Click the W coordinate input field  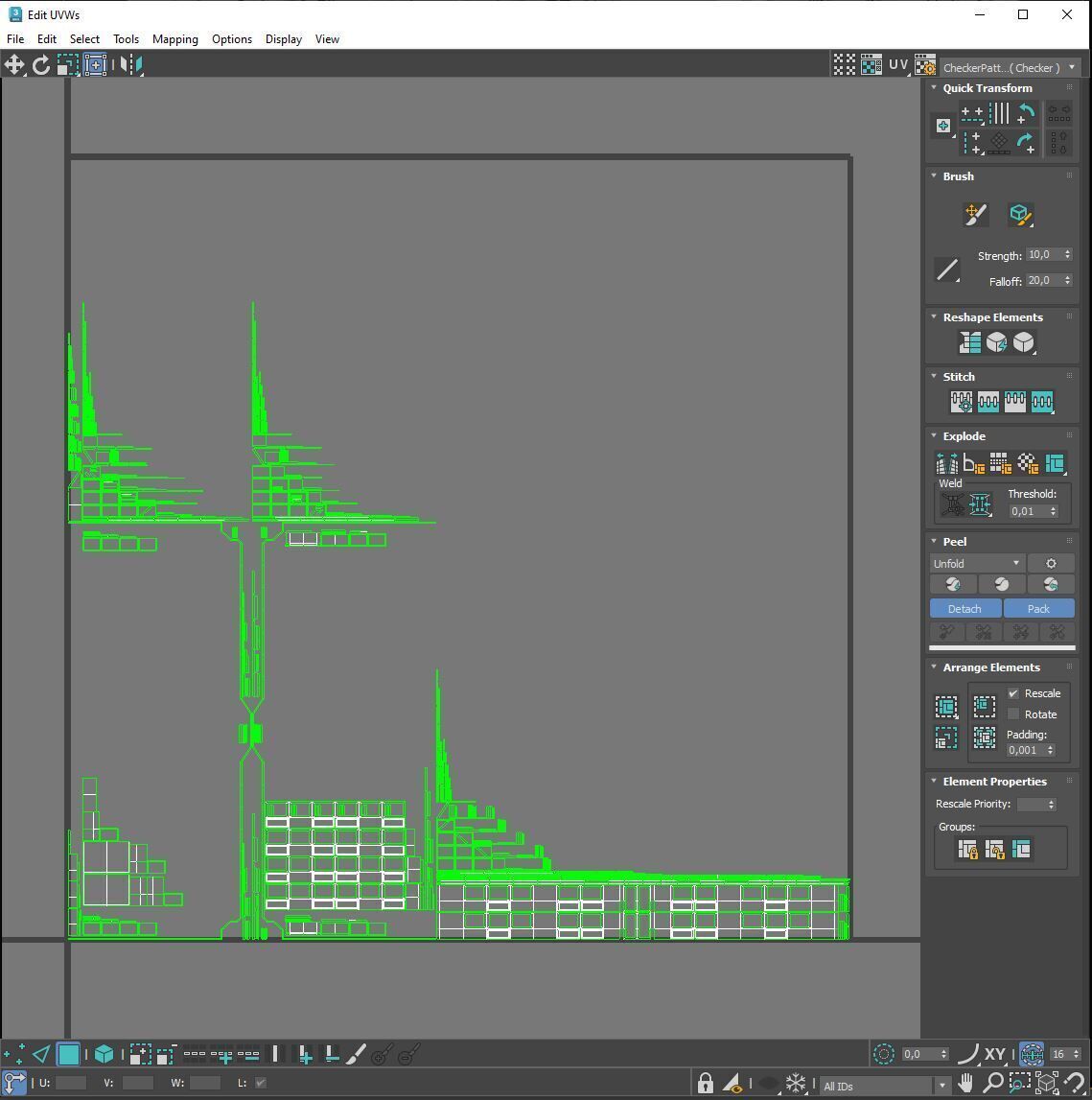205,1083
